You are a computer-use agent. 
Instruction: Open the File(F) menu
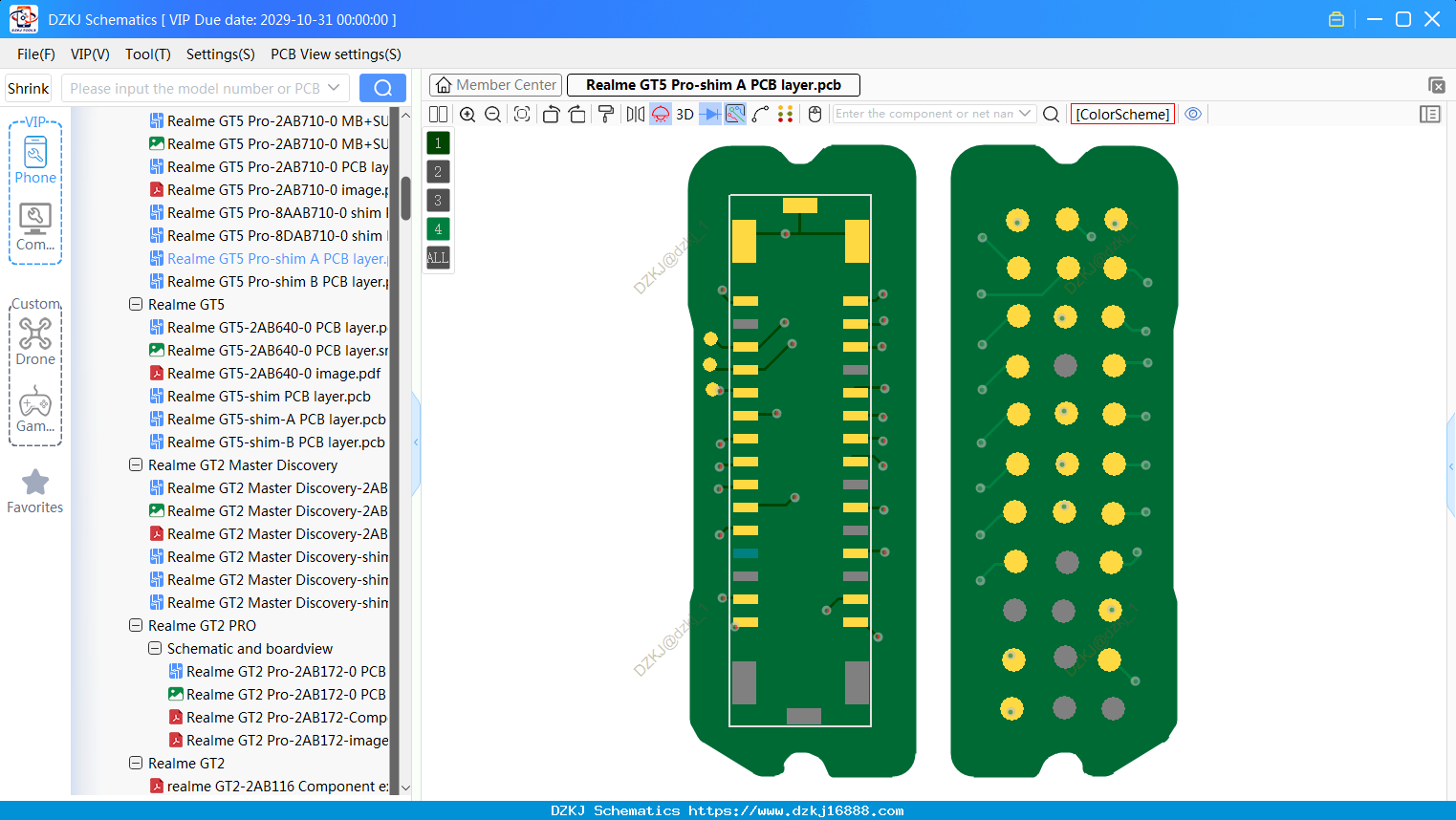pyautogui.click(x=36, y=54)
